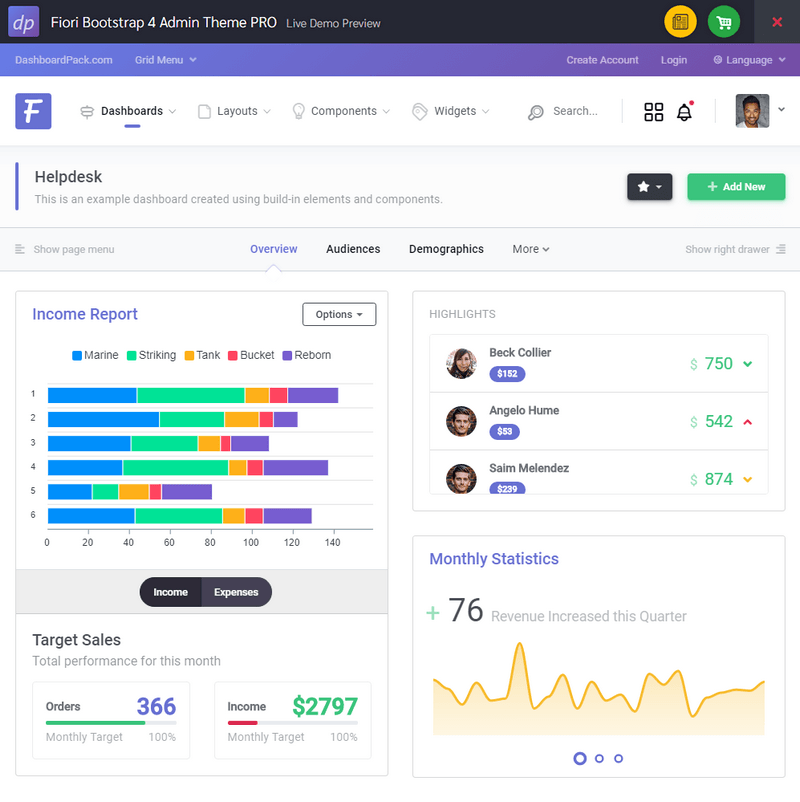The width and height of the screenshot is (800, 802).
Task: Open the green shopping cart button
Action: click(x=724, y=22)
